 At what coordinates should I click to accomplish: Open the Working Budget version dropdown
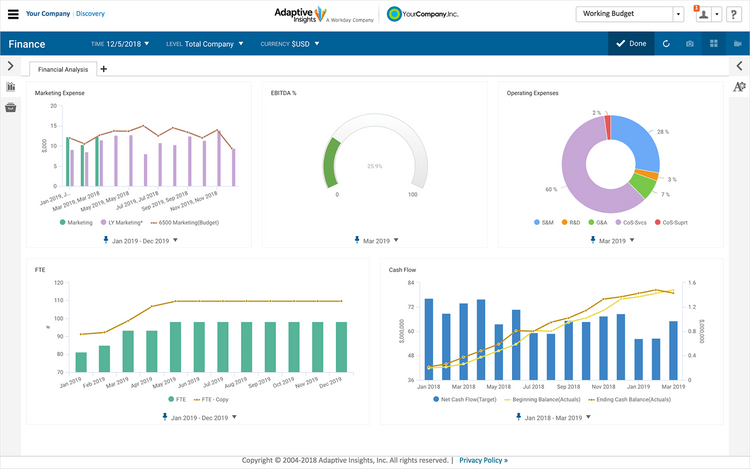pyautogui.click(x=679, y=15)
